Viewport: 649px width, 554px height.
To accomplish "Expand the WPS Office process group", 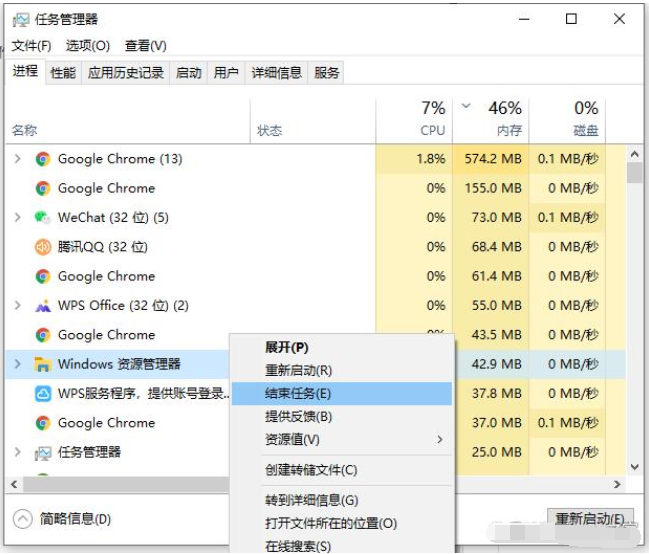I will pos(17,306).
